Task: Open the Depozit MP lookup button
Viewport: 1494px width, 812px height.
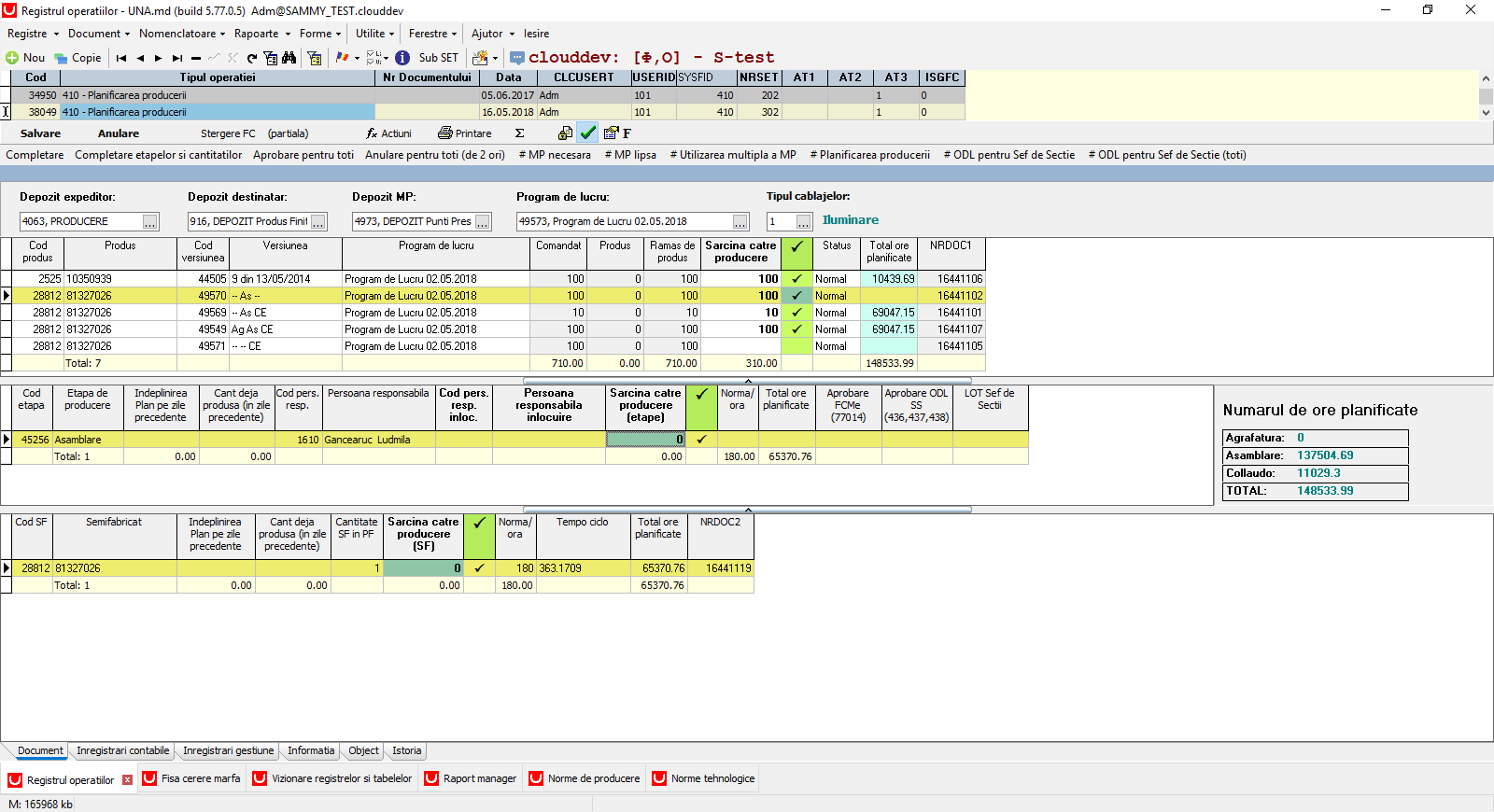Action: coord(483,221)
